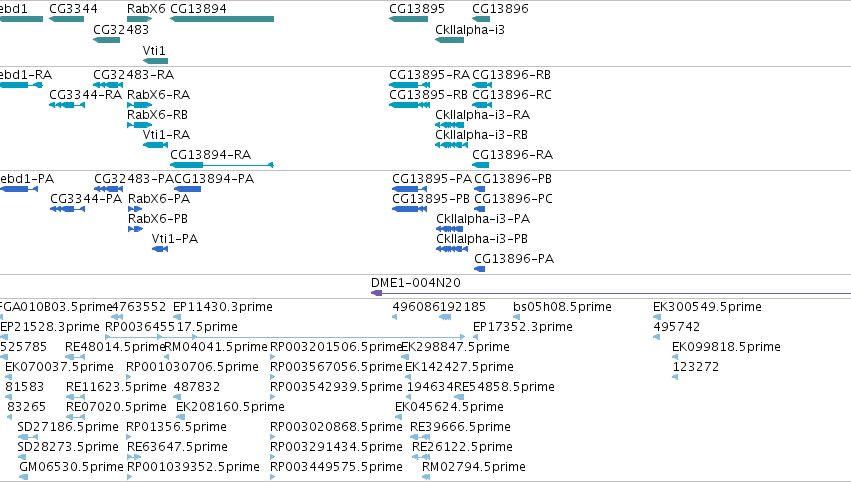Click EST label 4763552
The width and height of the screenshot is (851, 482).
[138, 307]
